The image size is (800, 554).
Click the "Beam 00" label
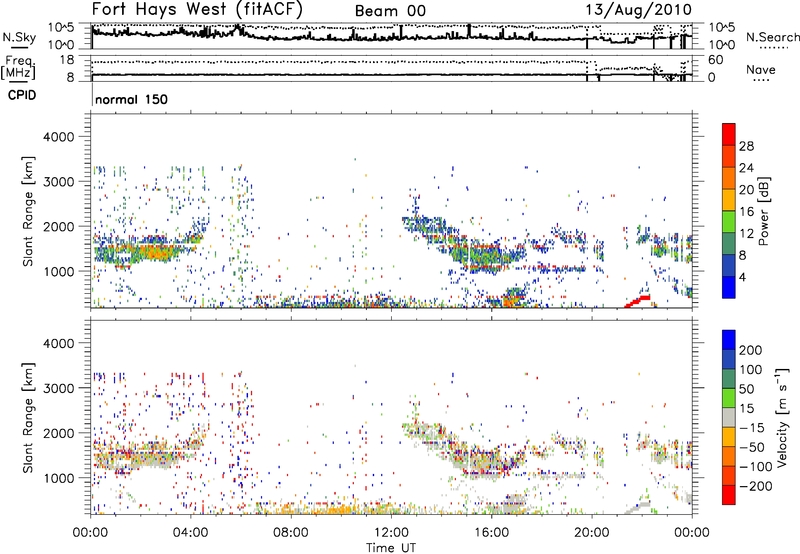[390, 11]
